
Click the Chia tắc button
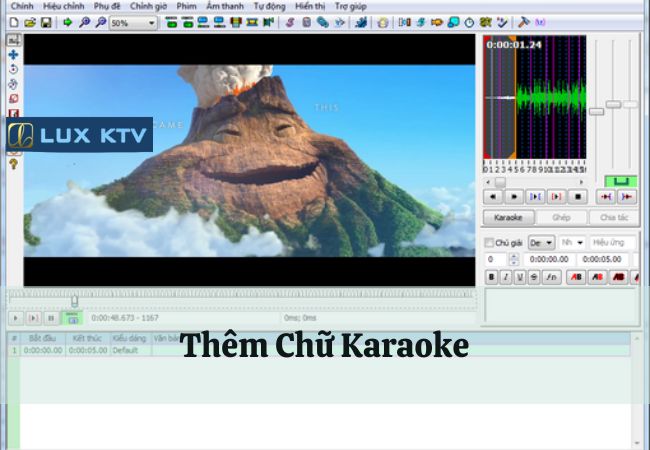pyautogui.click(x=614, y=217)
